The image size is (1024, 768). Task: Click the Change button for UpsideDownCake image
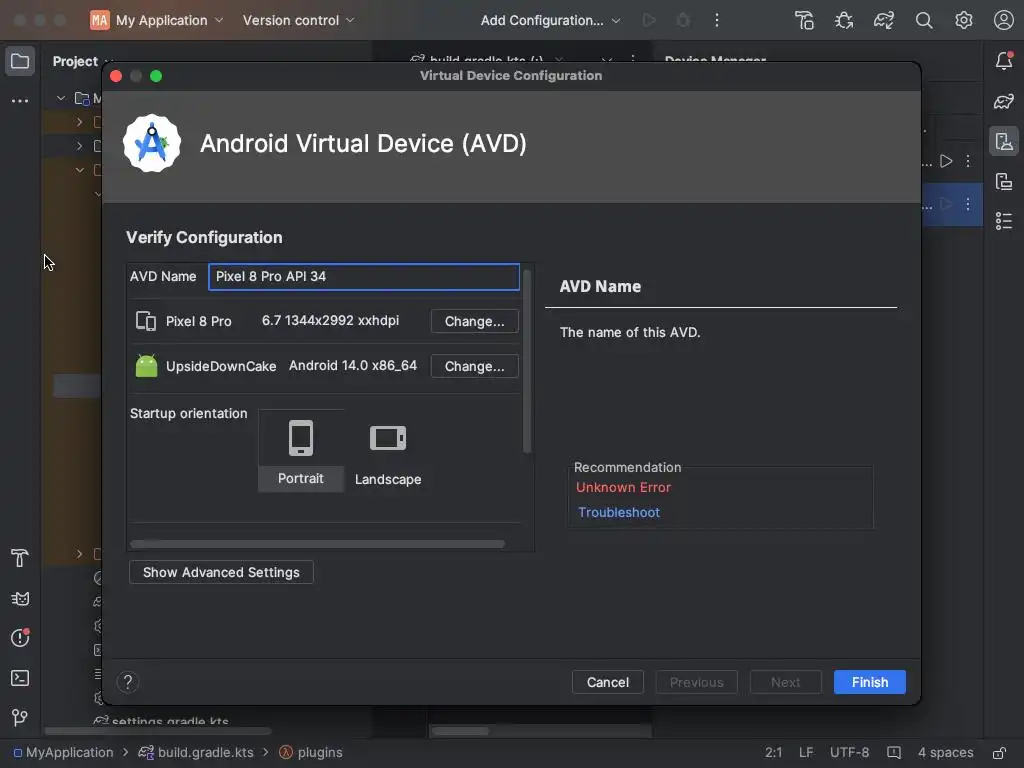(475, 366)
